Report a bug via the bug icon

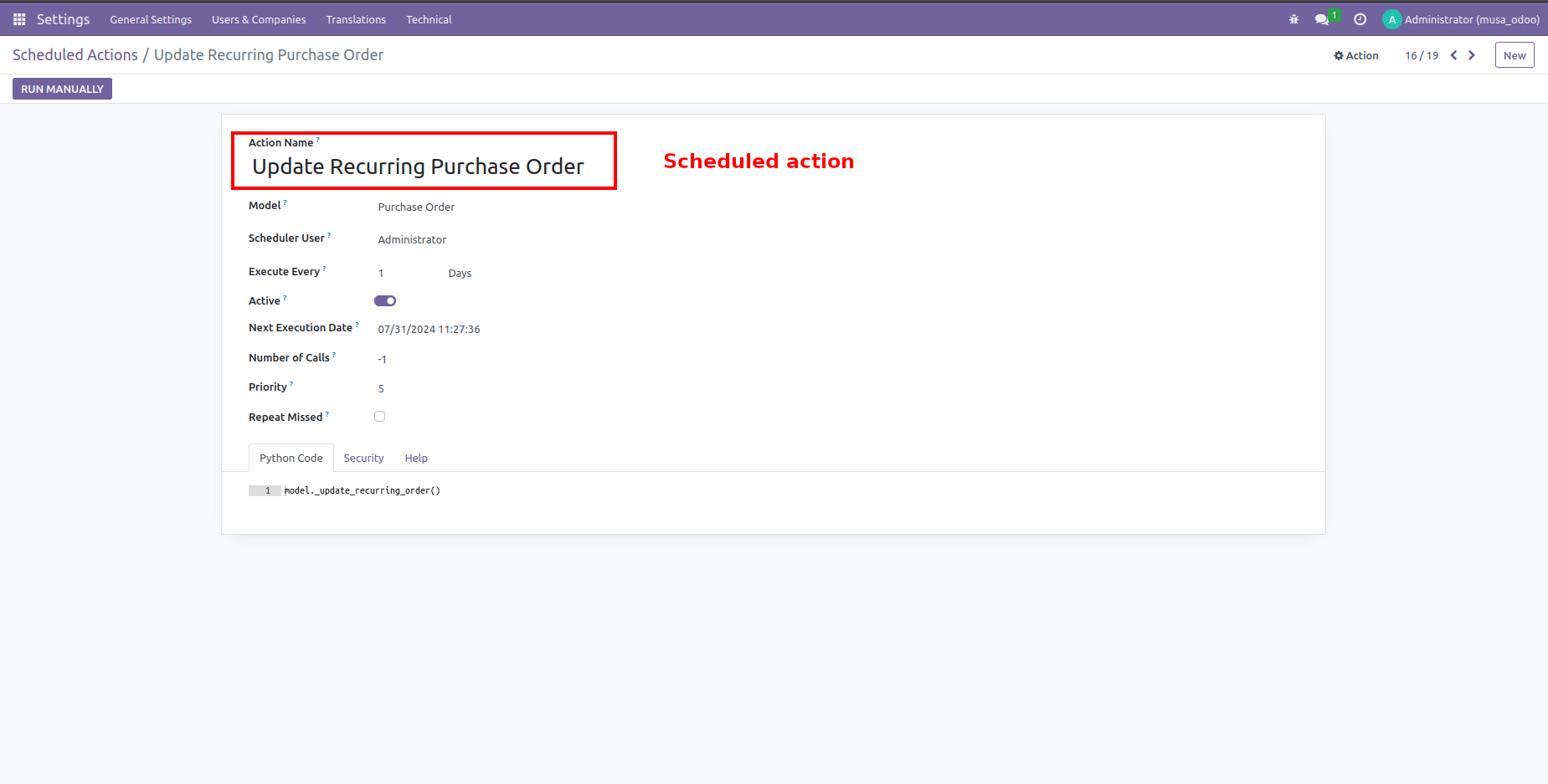point(1293,18)
